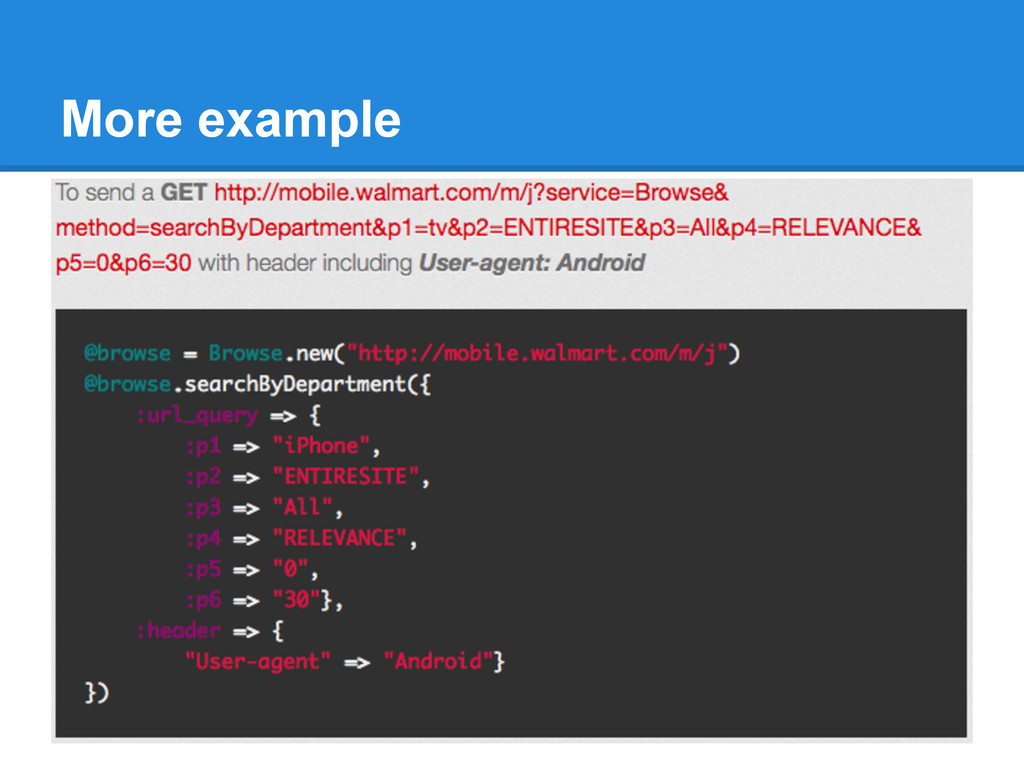Click the '"iPhone"' string value
The width and height of the screenshot is (1024, 768).
point(321,446)
